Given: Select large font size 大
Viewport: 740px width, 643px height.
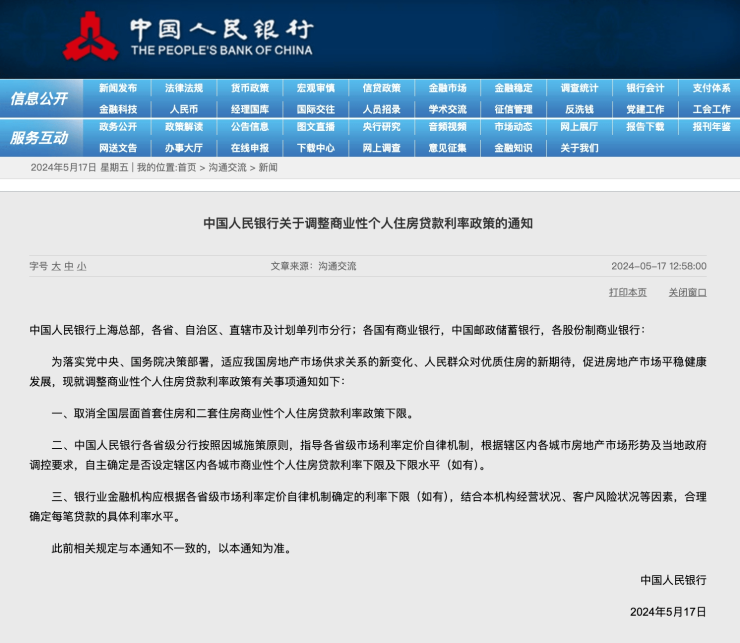Looking at the screenshot, I should [56, 266].
